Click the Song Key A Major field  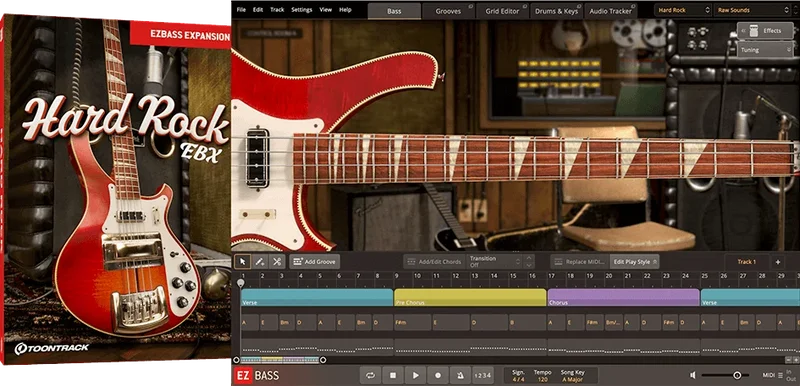click(x=572, y=376)
